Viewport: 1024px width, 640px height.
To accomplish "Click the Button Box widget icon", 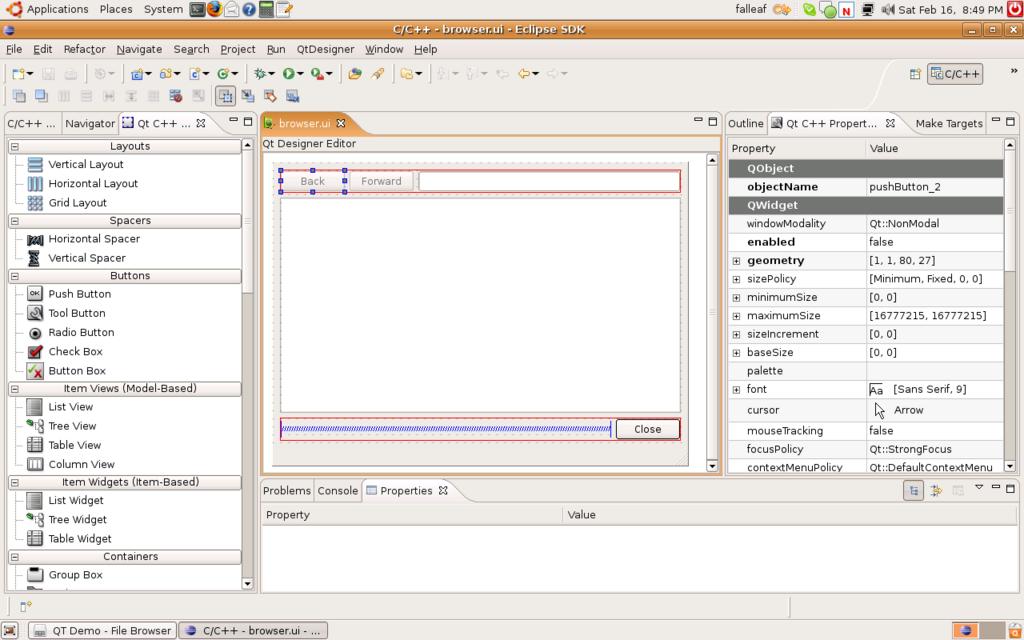I will tap(35, 371).
